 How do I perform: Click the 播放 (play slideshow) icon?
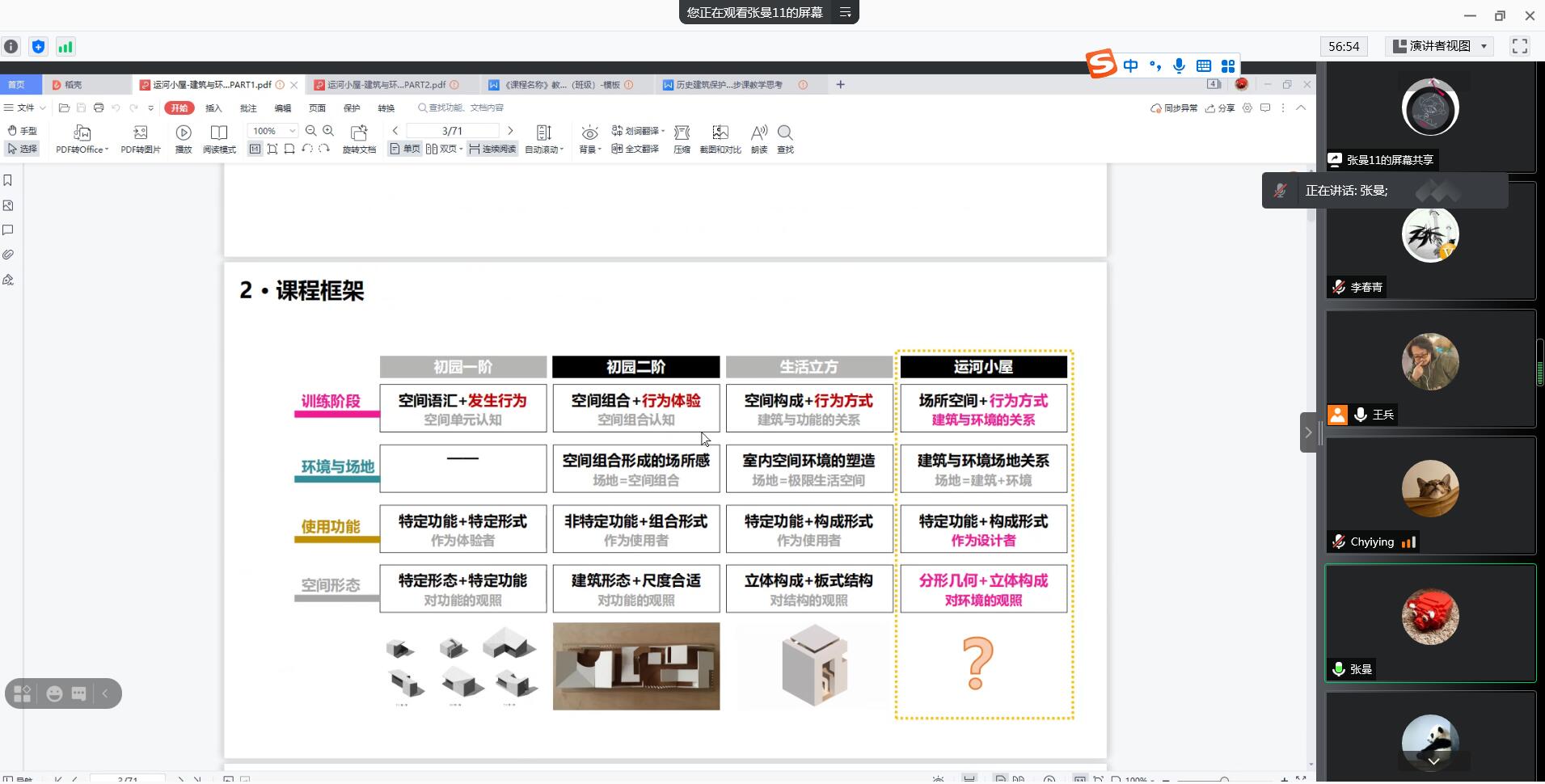coord(184,133)
